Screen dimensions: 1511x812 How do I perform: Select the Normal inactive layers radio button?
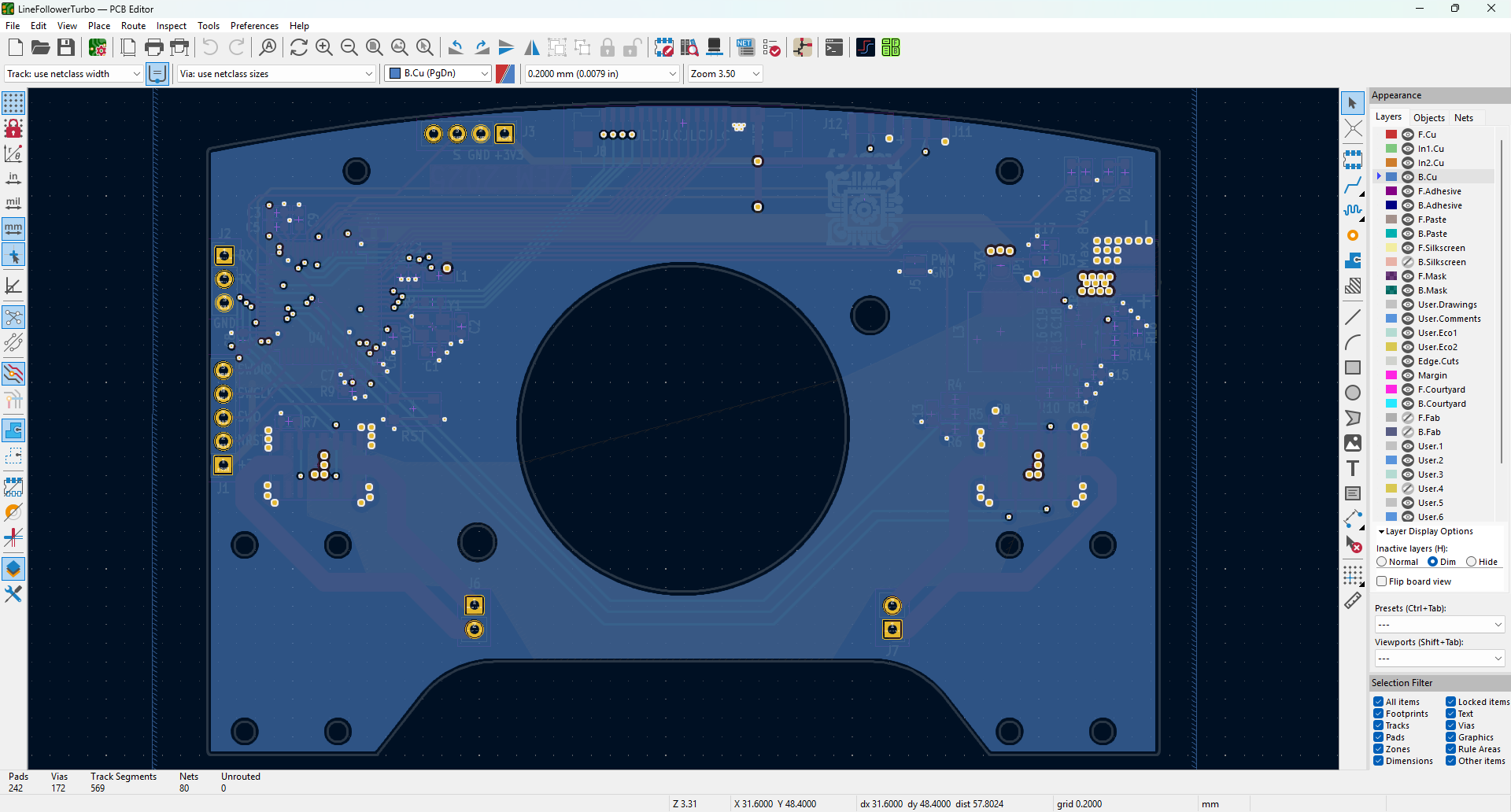[1381, 562]
